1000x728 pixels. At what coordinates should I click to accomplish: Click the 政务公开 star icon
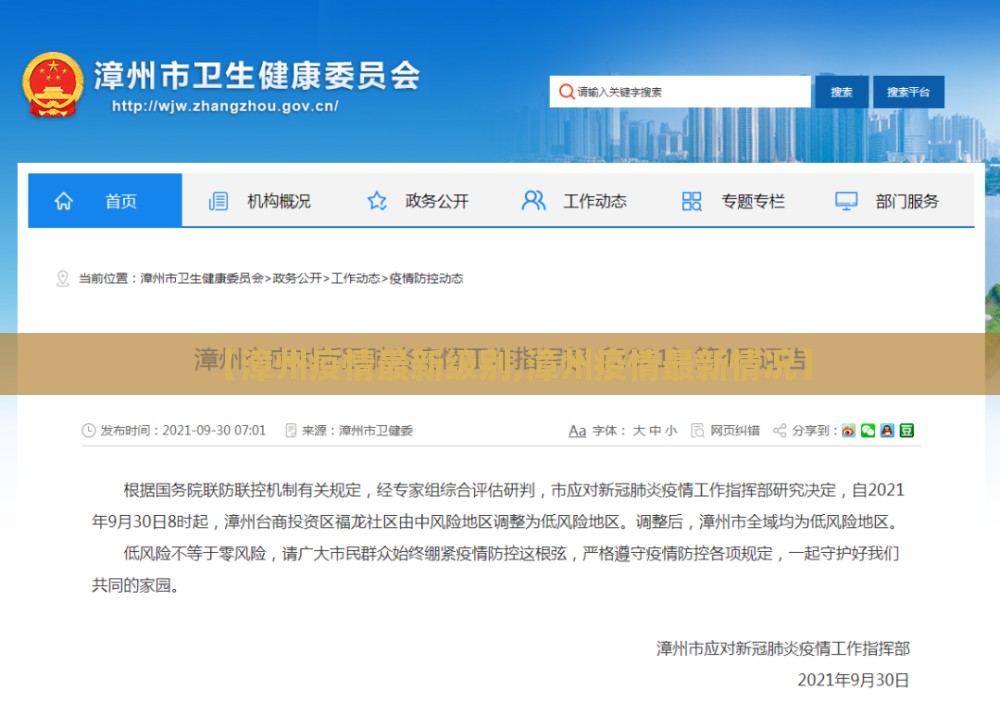tap(377, 201)
